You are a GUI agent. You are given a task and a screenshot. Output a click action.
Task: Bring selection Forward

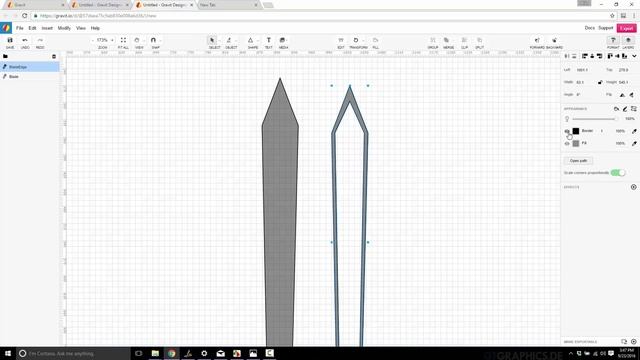537,40
